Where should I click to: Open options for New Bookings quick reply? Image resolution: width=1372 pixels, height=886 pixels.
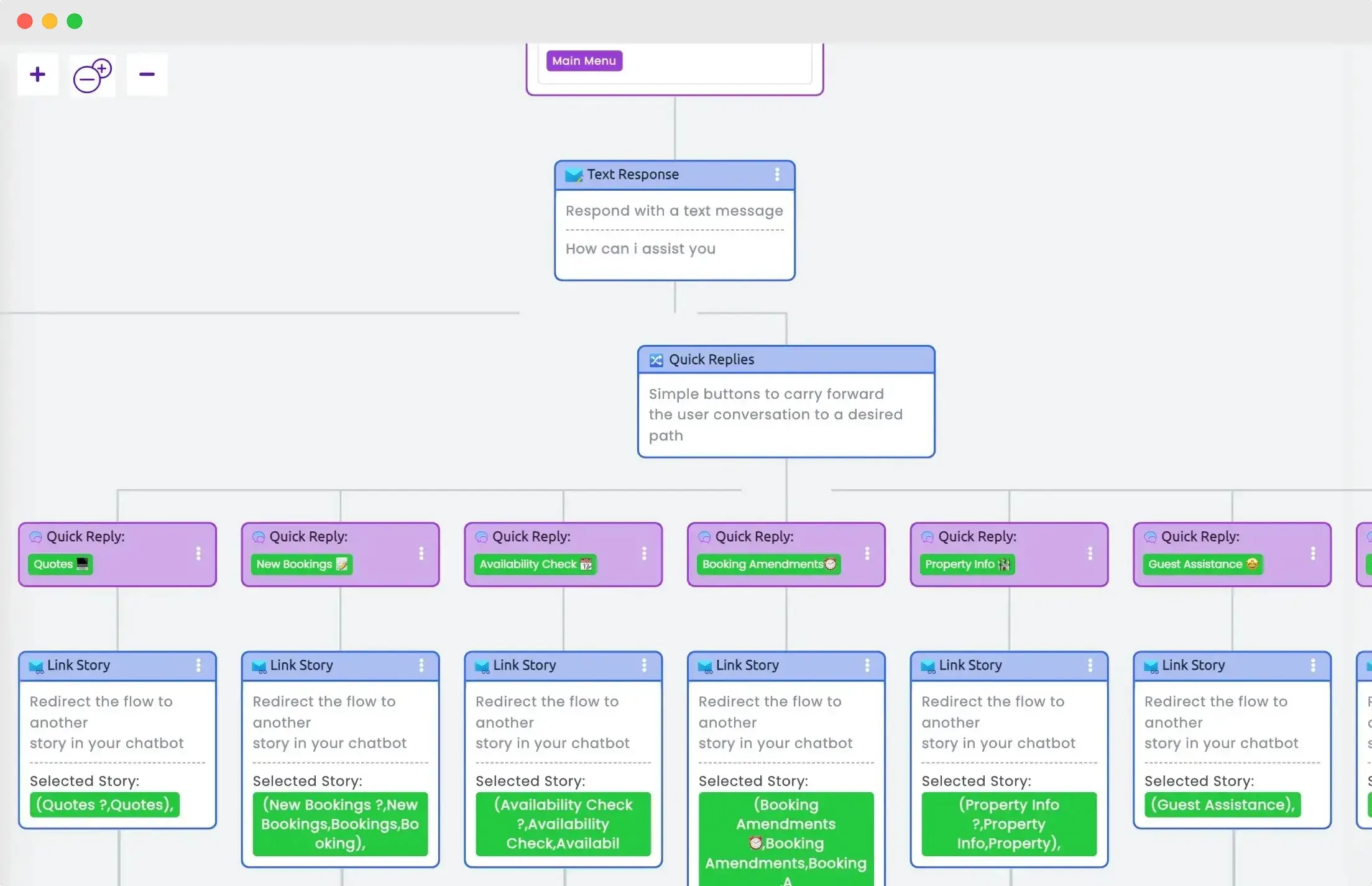click(421, 554)
